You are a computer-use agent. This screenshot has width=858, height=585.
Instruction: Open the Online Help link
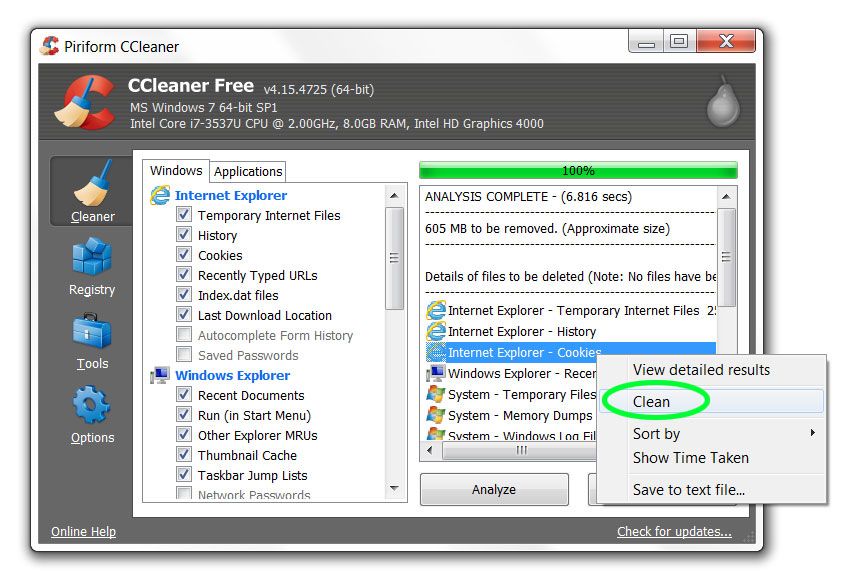(x=83, y=532)
